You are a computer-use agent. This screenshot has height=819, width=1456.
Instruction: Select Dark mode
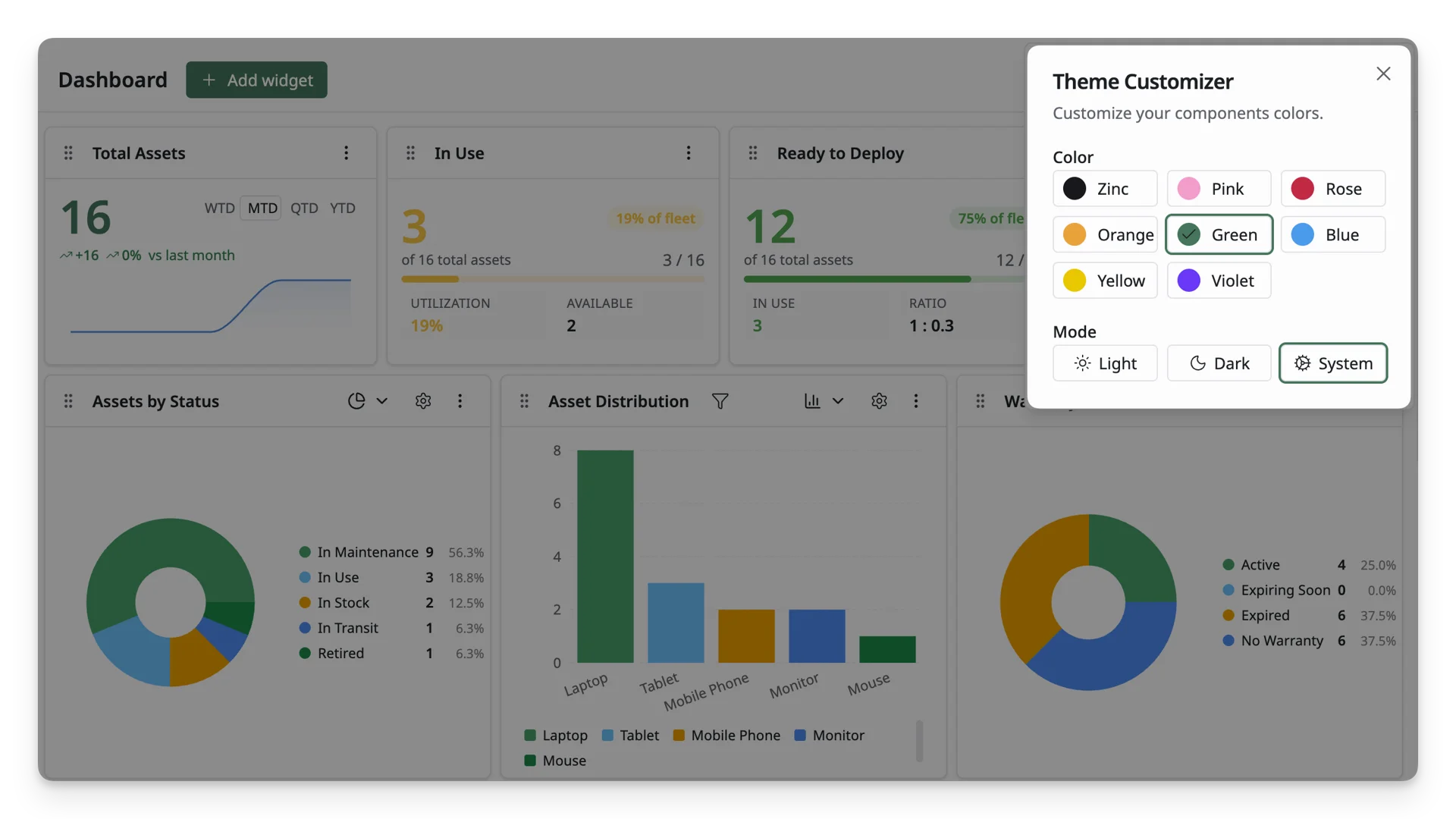pyautogui.click(x=1219, y=363)
